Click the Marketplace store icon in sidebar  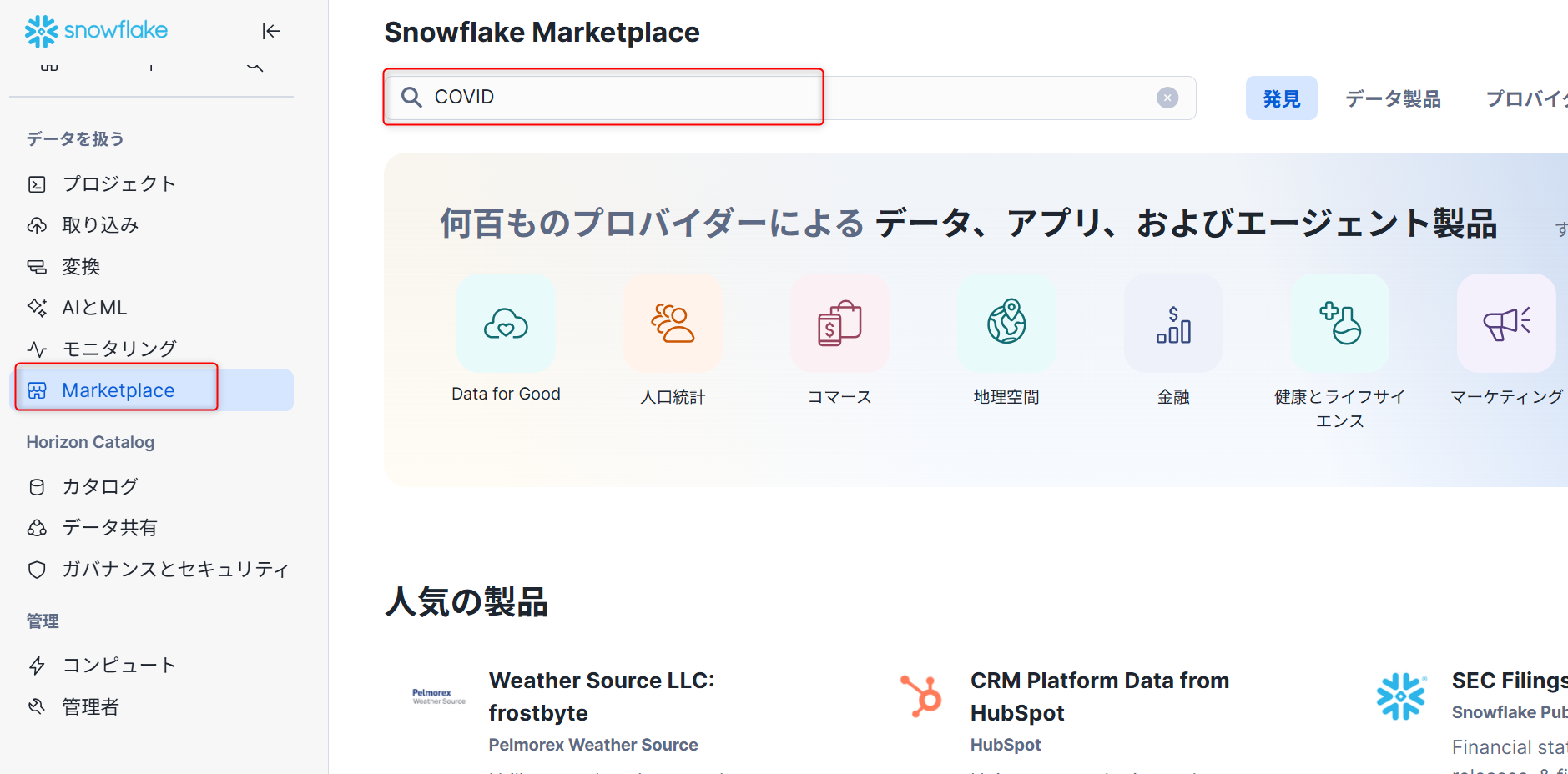tap(37, 390)
